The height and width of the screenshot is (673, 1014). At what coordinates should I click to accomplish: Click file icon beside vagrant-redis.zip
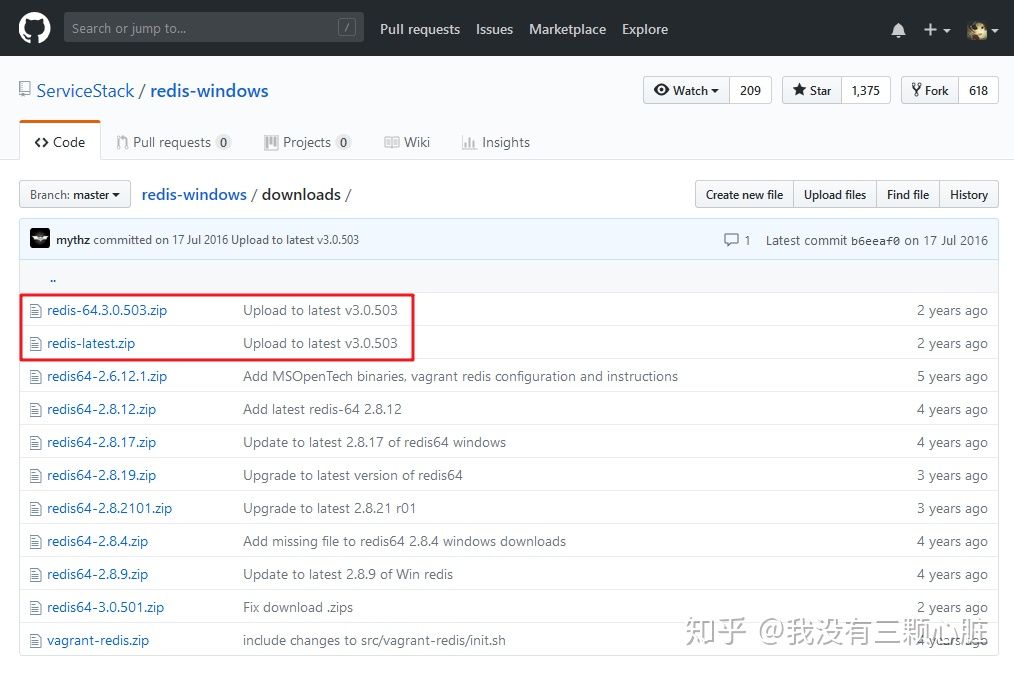[36, 641]
